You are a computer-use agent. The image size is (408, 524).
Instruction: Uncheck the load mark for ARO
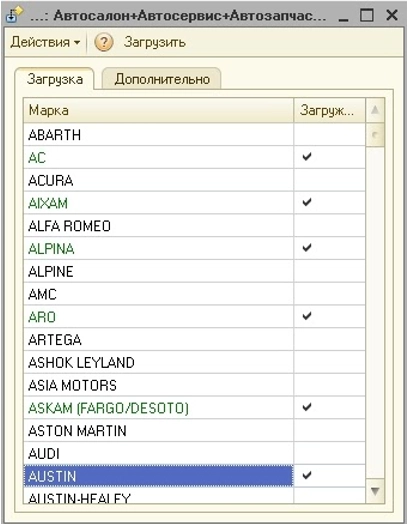(x=307, y=315)
